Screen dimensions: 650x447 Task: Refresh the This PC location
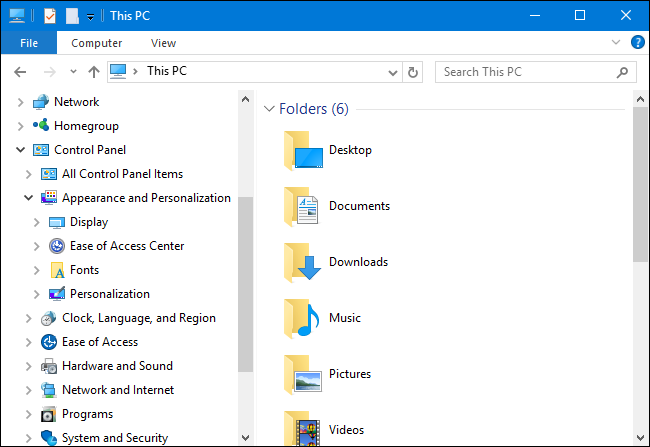414,72
